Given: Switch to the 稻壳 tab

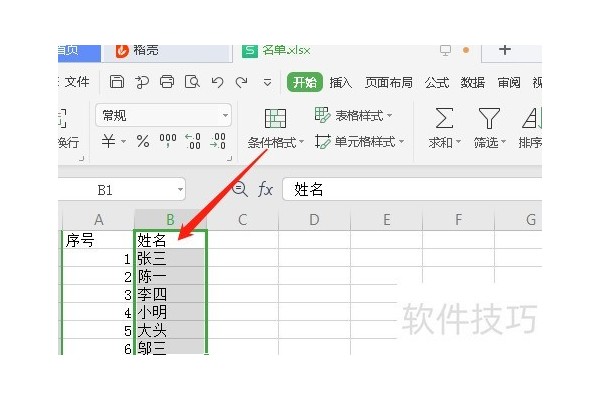Looking at the screenshot, I should 166,51.
